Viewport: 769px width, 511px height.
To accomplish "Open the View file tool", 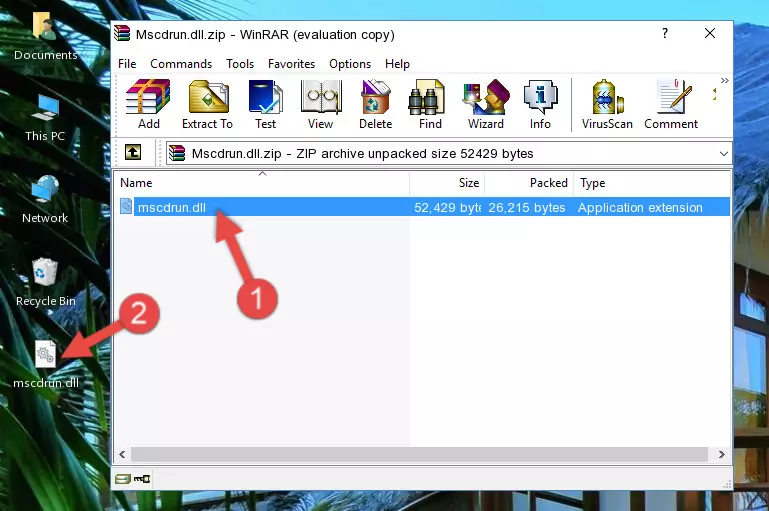I will tap(321, 104).
